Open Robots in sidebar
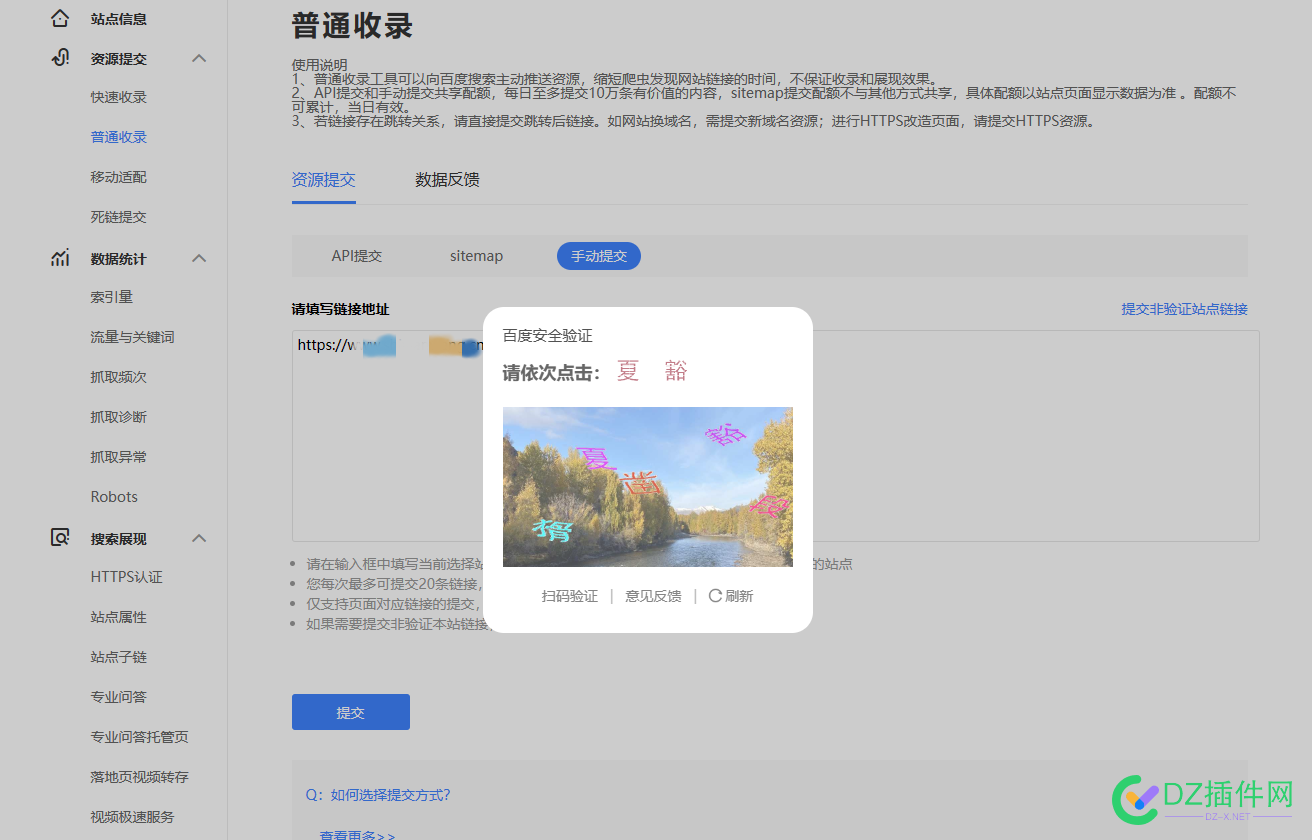 (114, 497)
